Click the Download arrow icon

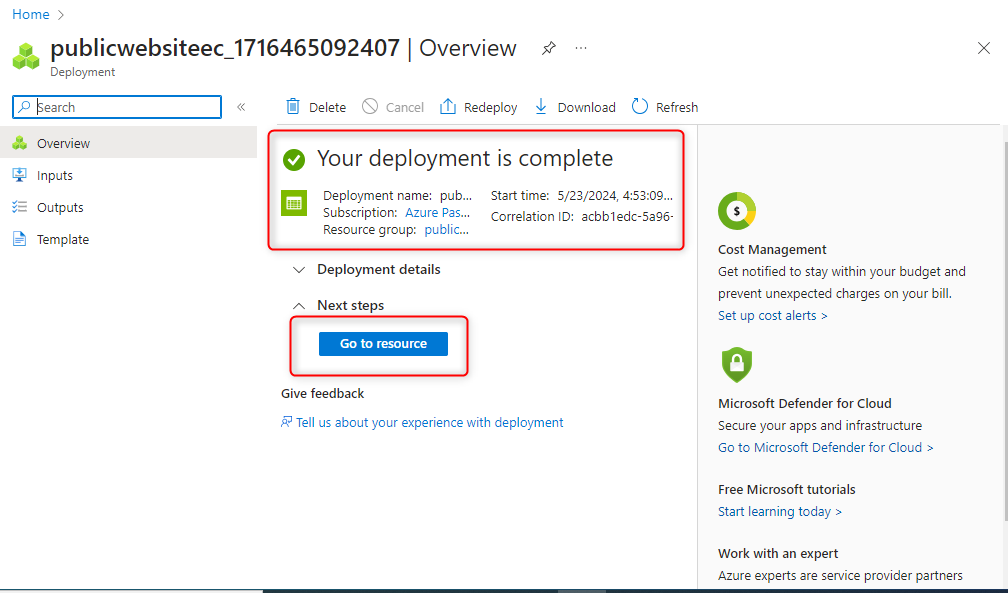(541, 107)
